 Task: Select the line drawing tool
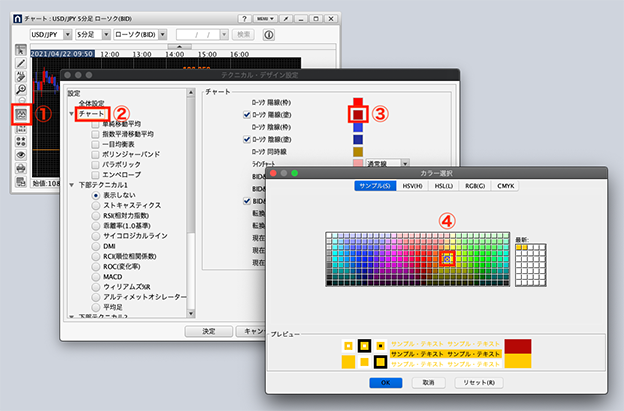click(20, 64)
